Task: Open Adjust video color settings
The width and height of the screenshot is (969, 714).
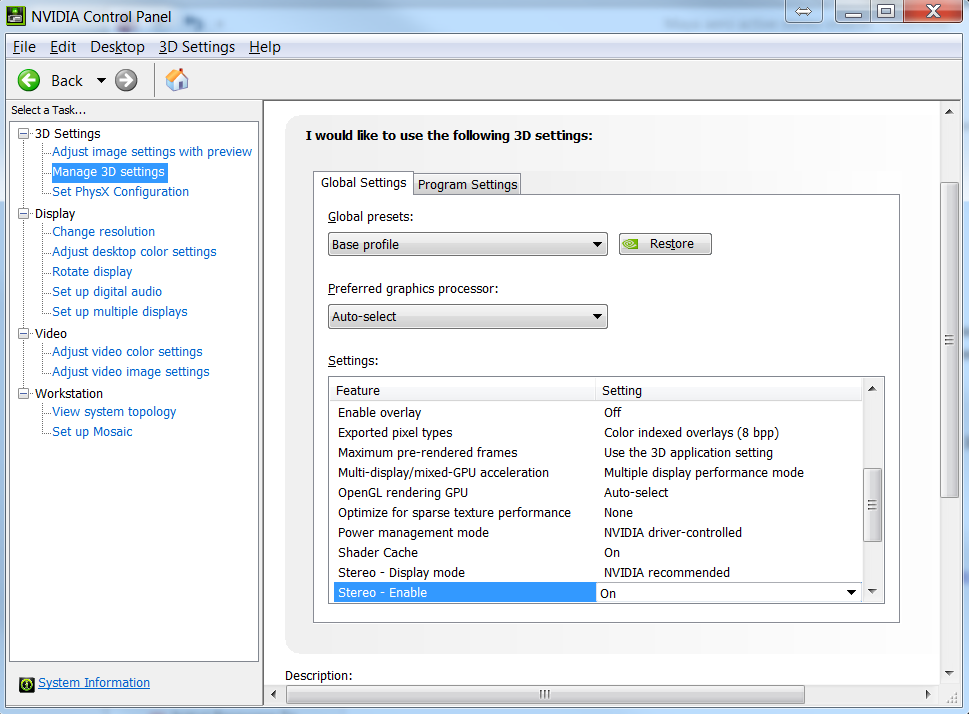Action: coord(127,351)
